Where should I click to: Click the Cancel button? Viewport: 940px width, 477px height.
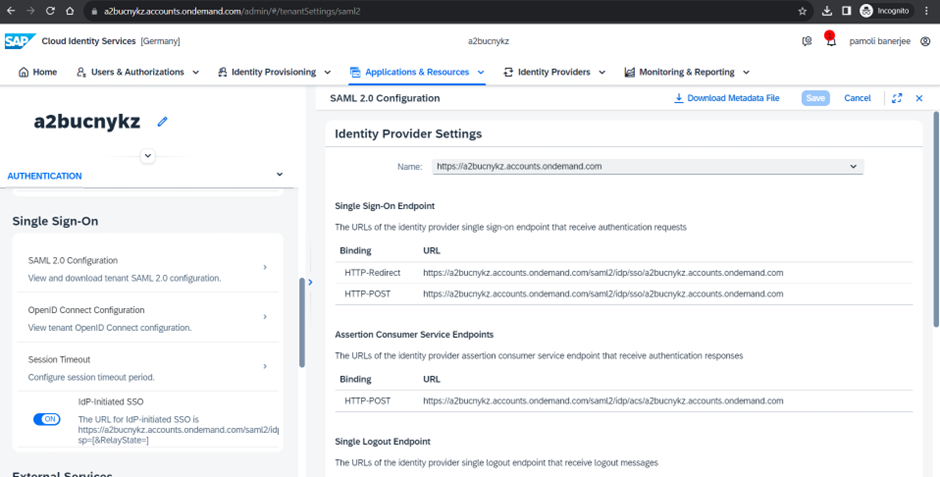coord(857,98)
